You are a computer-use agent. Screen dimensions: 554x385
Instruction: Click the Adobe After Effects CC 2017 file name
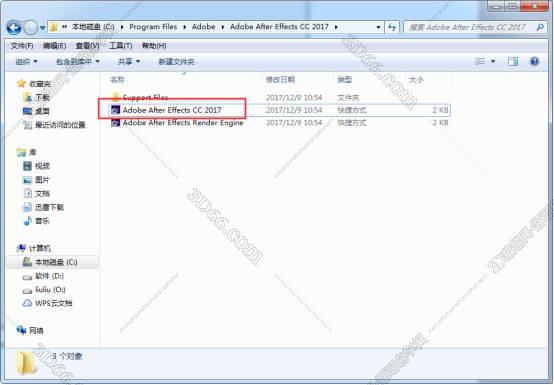172,110
